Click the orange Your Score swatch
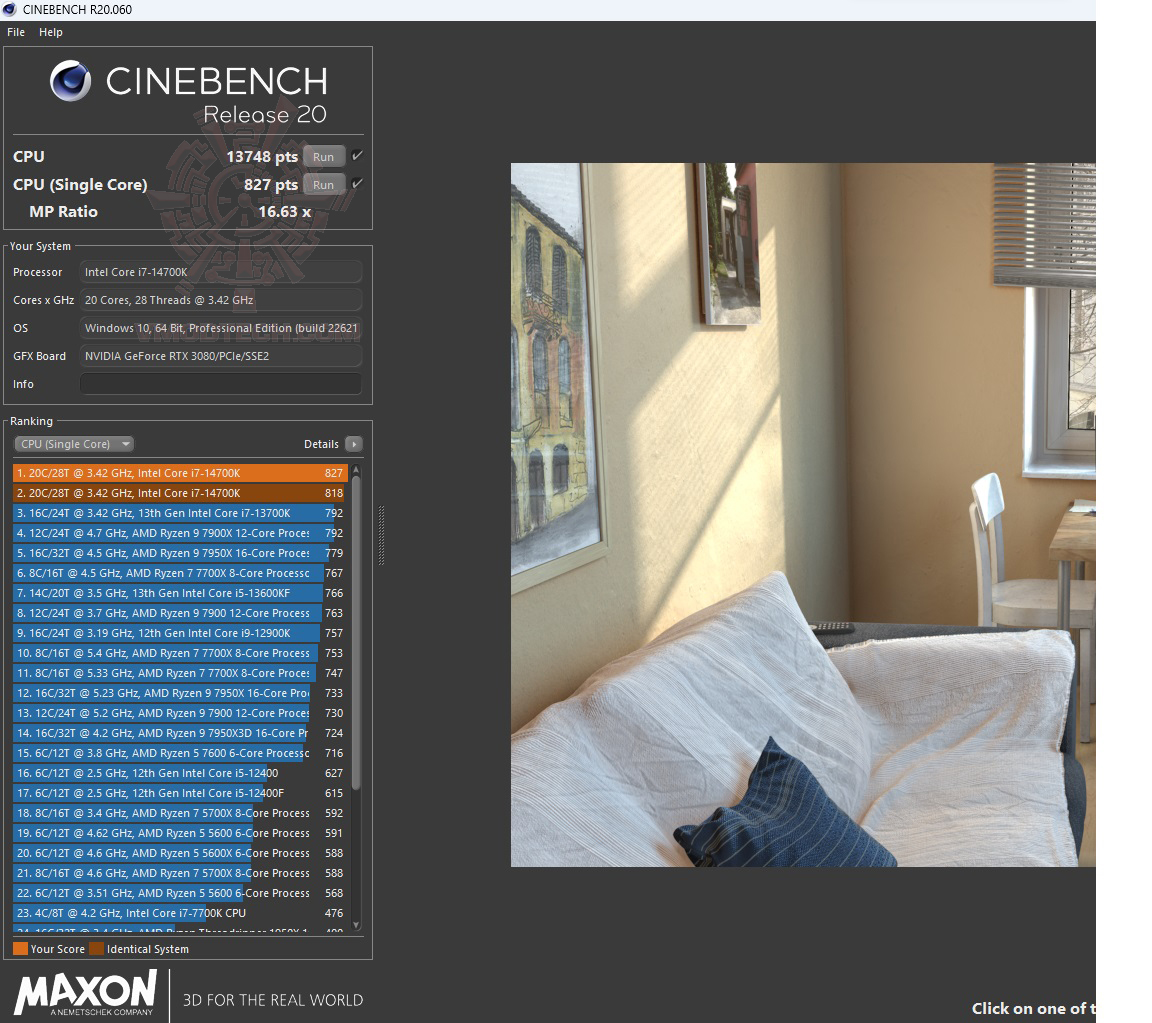The image size is (1152, 1023). pos(21,949)
